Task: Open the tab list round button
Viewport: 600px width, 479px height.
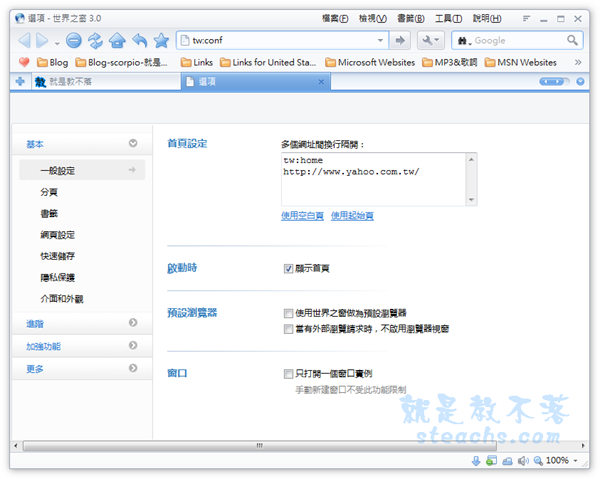Action: click(x=580, y=81)
